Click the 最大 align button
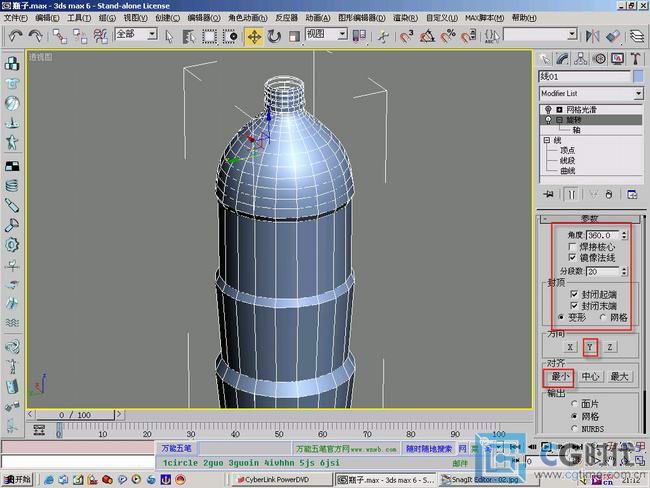 coord(620,376)
